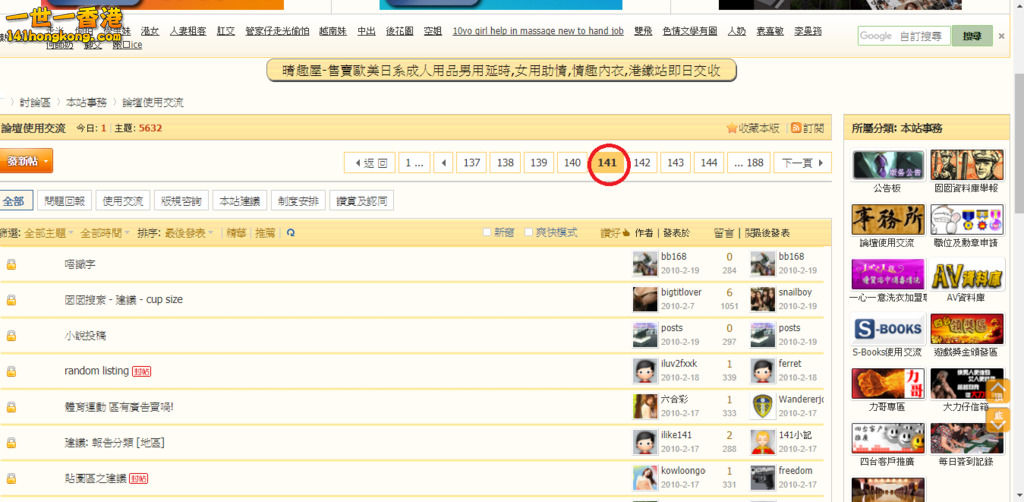Viewport: 1024px width, 502px height.
Task: Click snailboy last-poster avatar
Action: tap(763, 299)
